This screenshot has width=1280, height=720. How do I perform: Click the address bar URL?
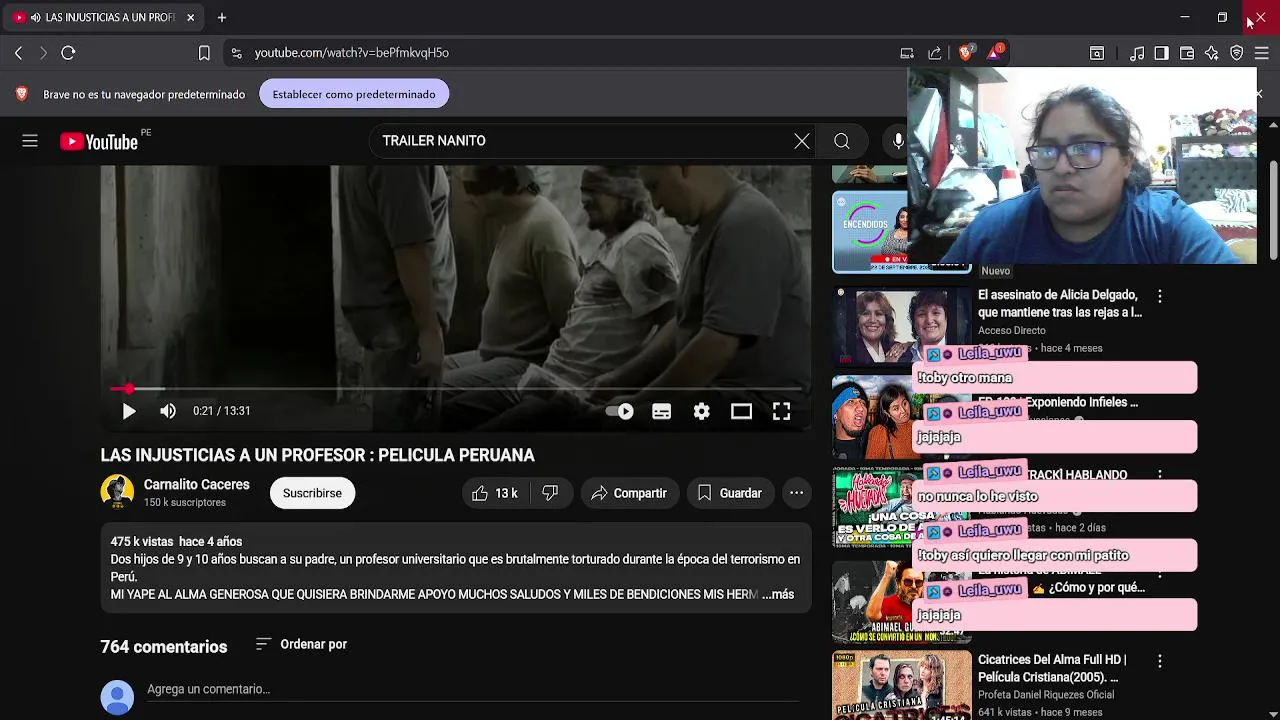pos(352,53)
